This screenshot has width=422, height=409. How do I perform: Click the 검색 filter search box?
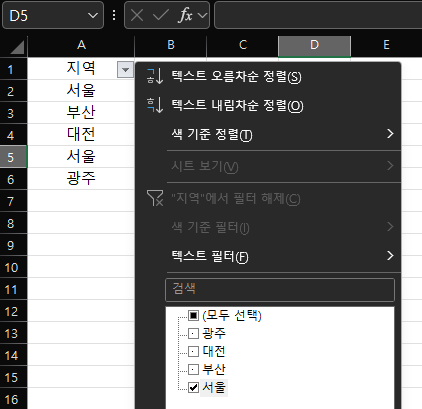(280, 290)
